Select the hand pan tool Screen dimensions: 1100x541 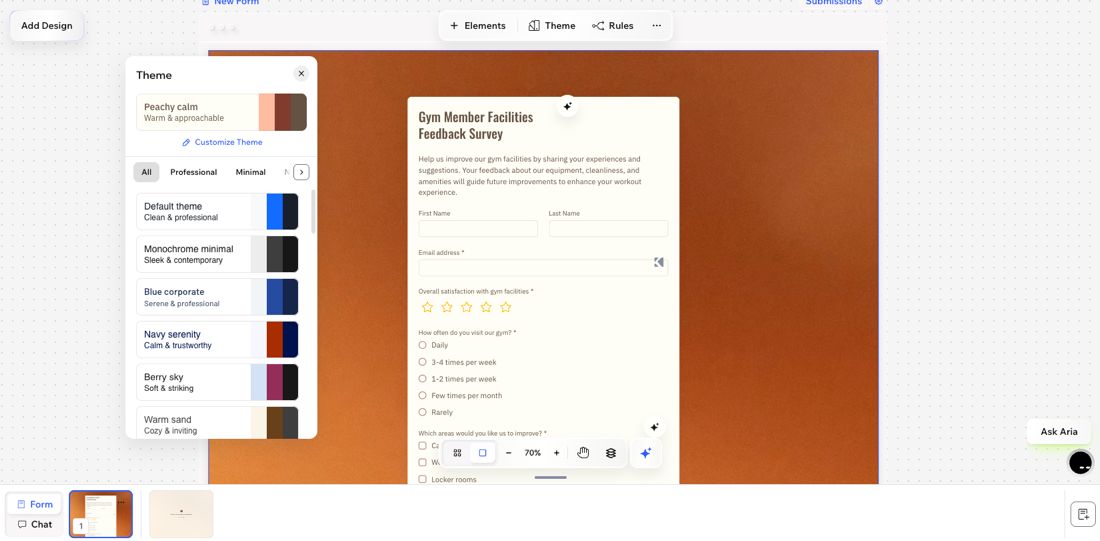583,453
